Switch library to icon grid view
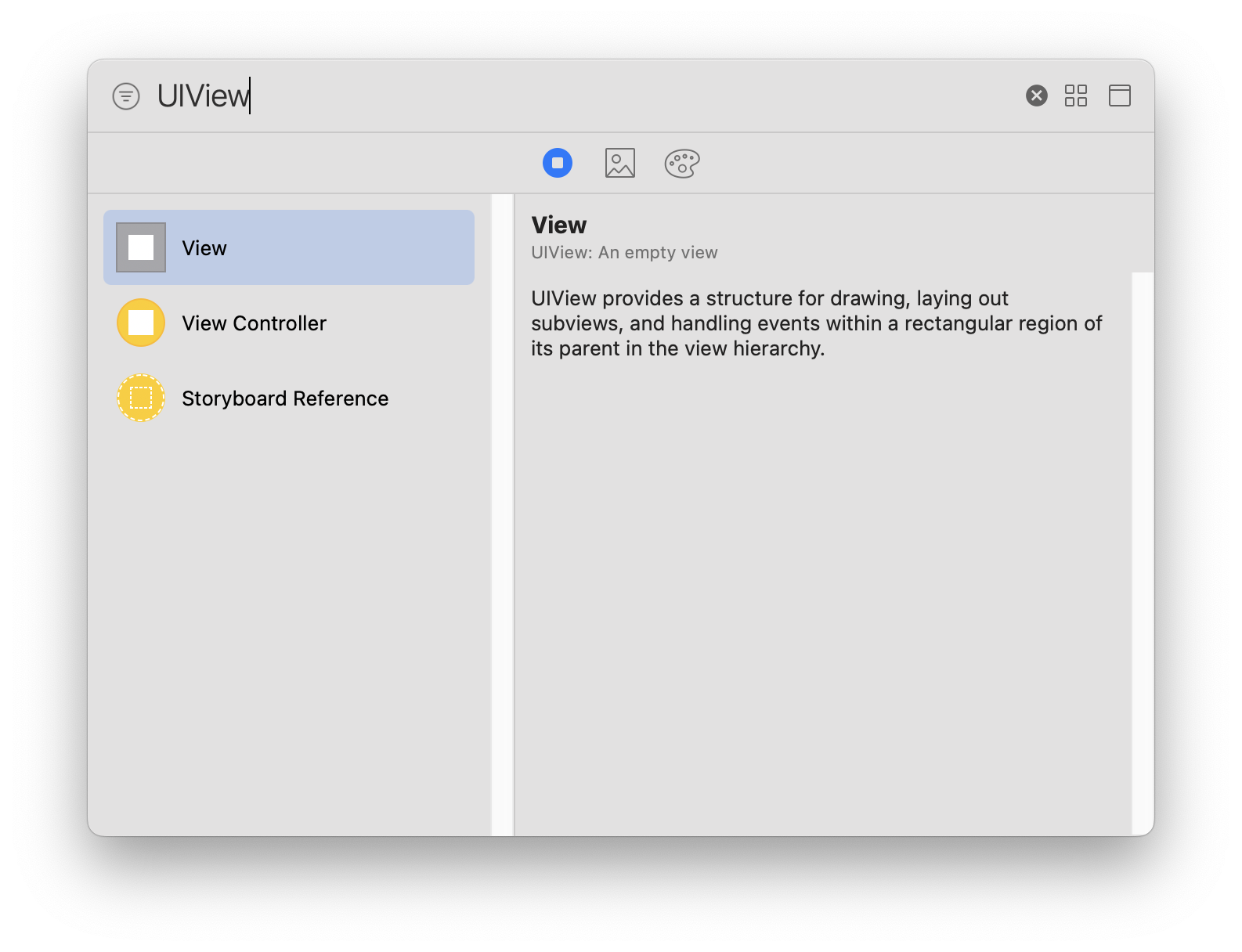1242x952 pixels. point(1076,96)
